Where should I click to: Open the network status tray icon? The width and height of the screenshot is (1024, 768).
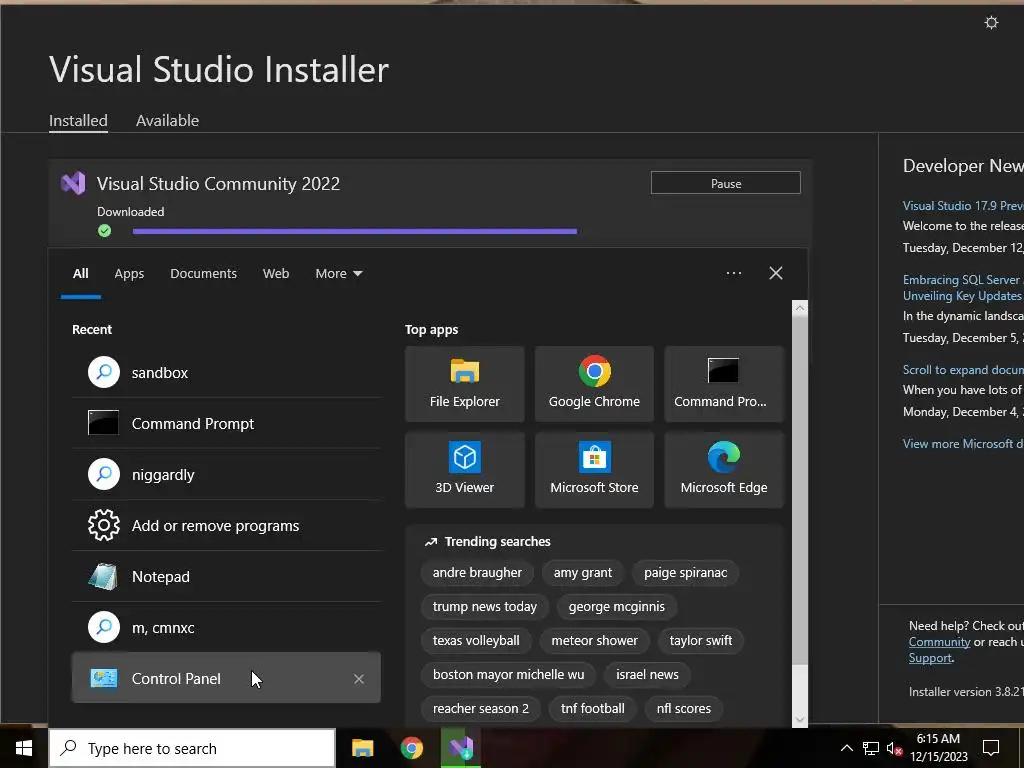pyautogui.click(x=871, y=748)
